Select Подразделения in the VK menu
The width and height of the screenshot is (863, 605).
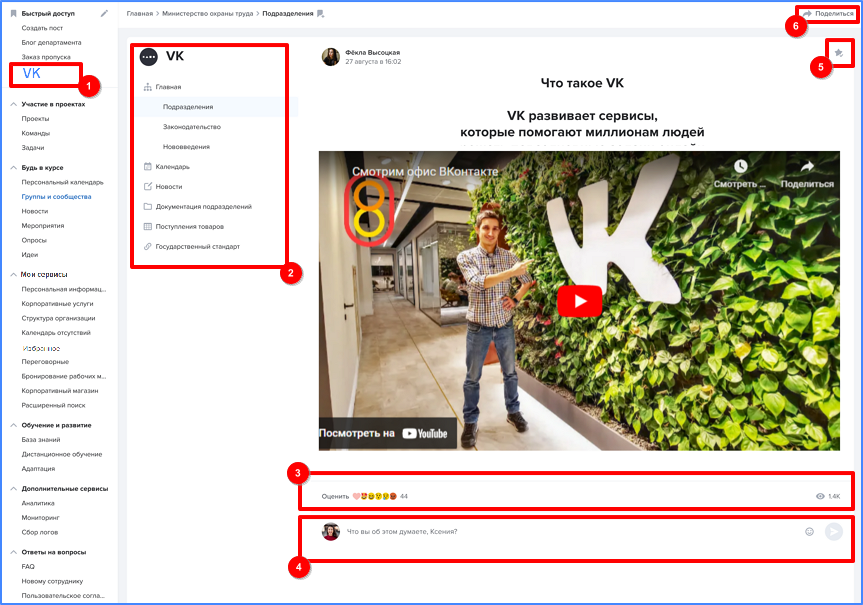click(x=188, y=107)
